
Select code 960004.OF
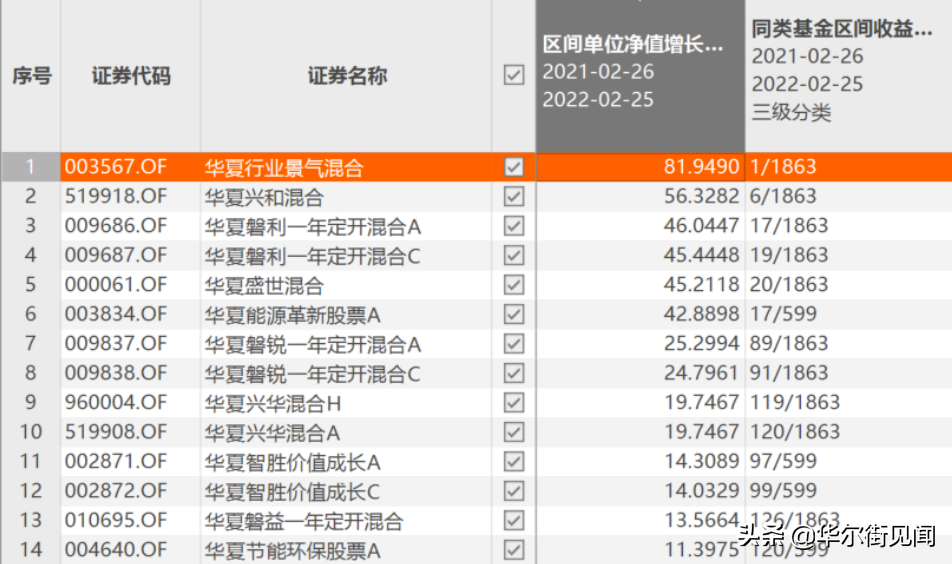[115, 403]
